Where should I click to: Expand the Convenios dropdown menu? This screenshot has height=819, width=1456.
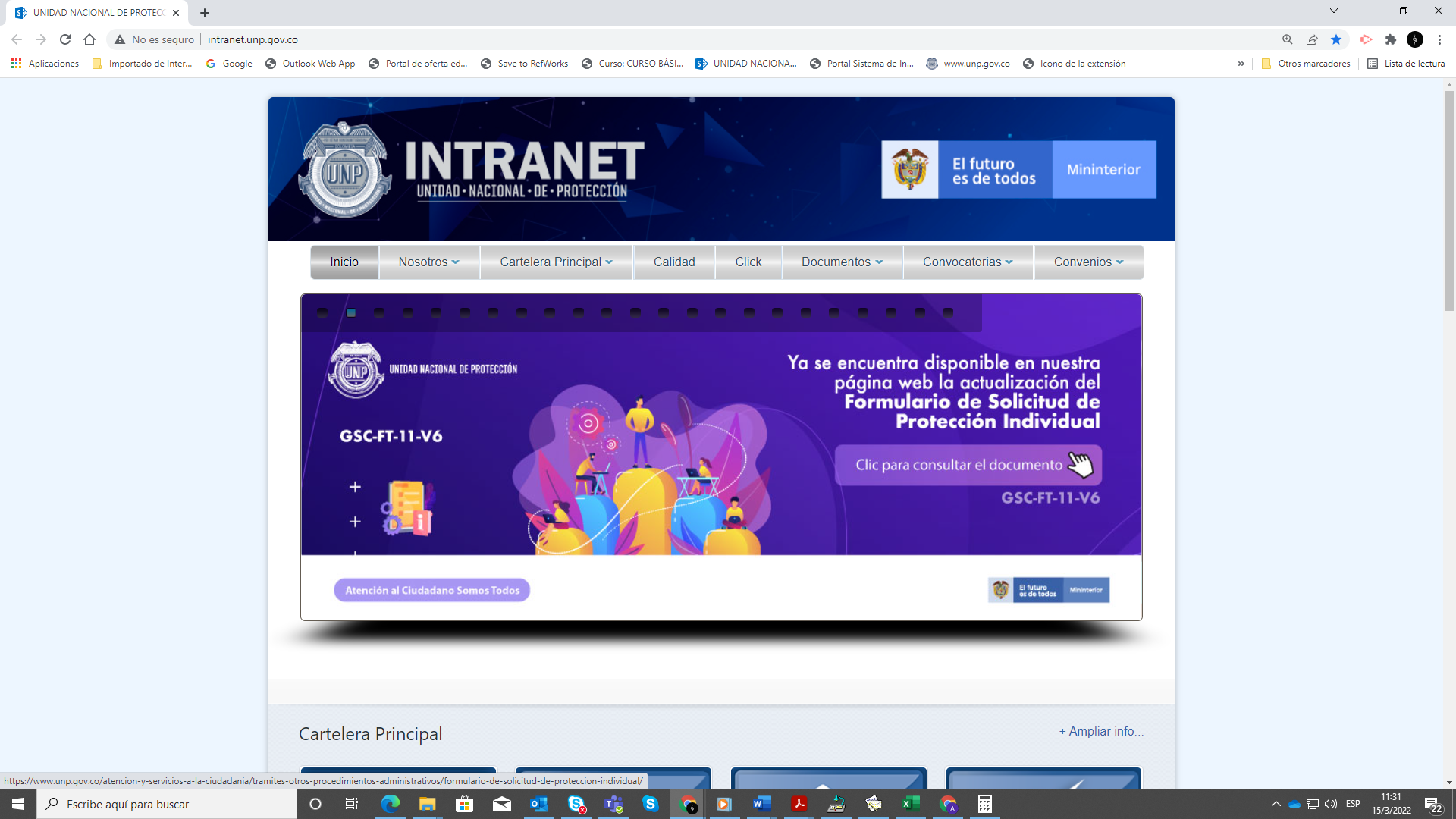click(x=1088, y=262)
